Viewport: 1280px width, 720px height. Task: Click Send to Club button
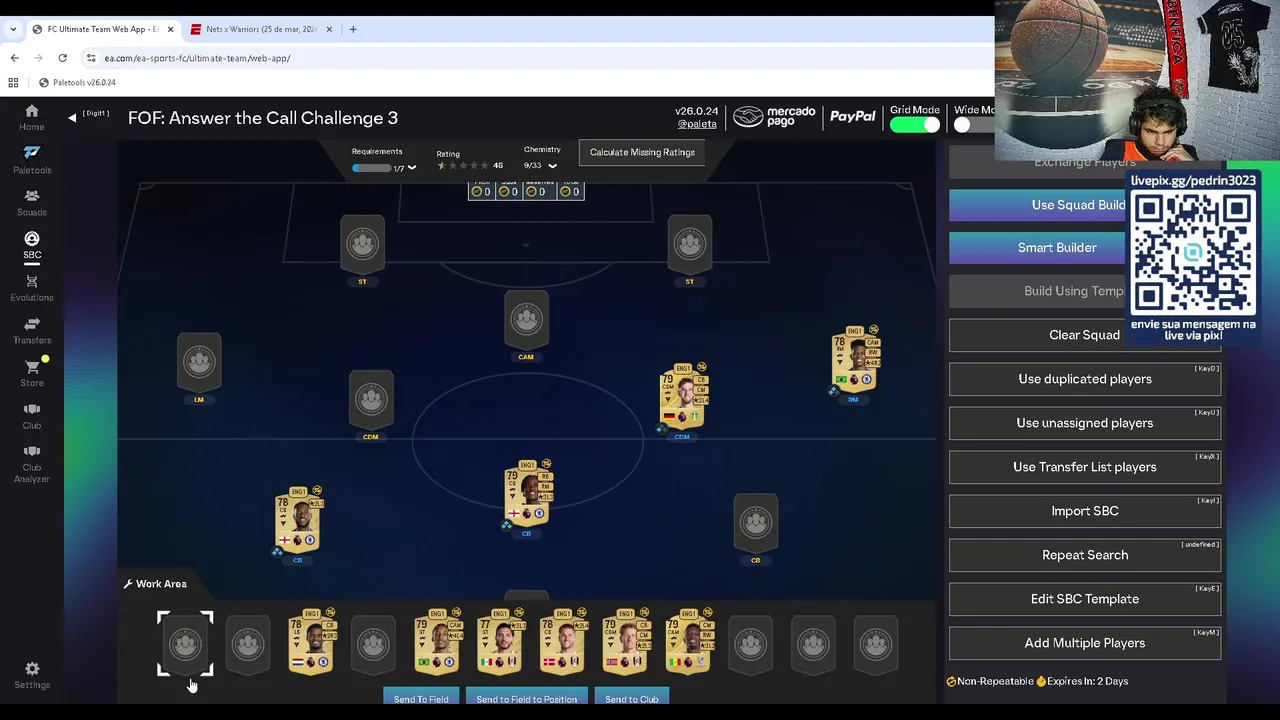tap(632, 697)
